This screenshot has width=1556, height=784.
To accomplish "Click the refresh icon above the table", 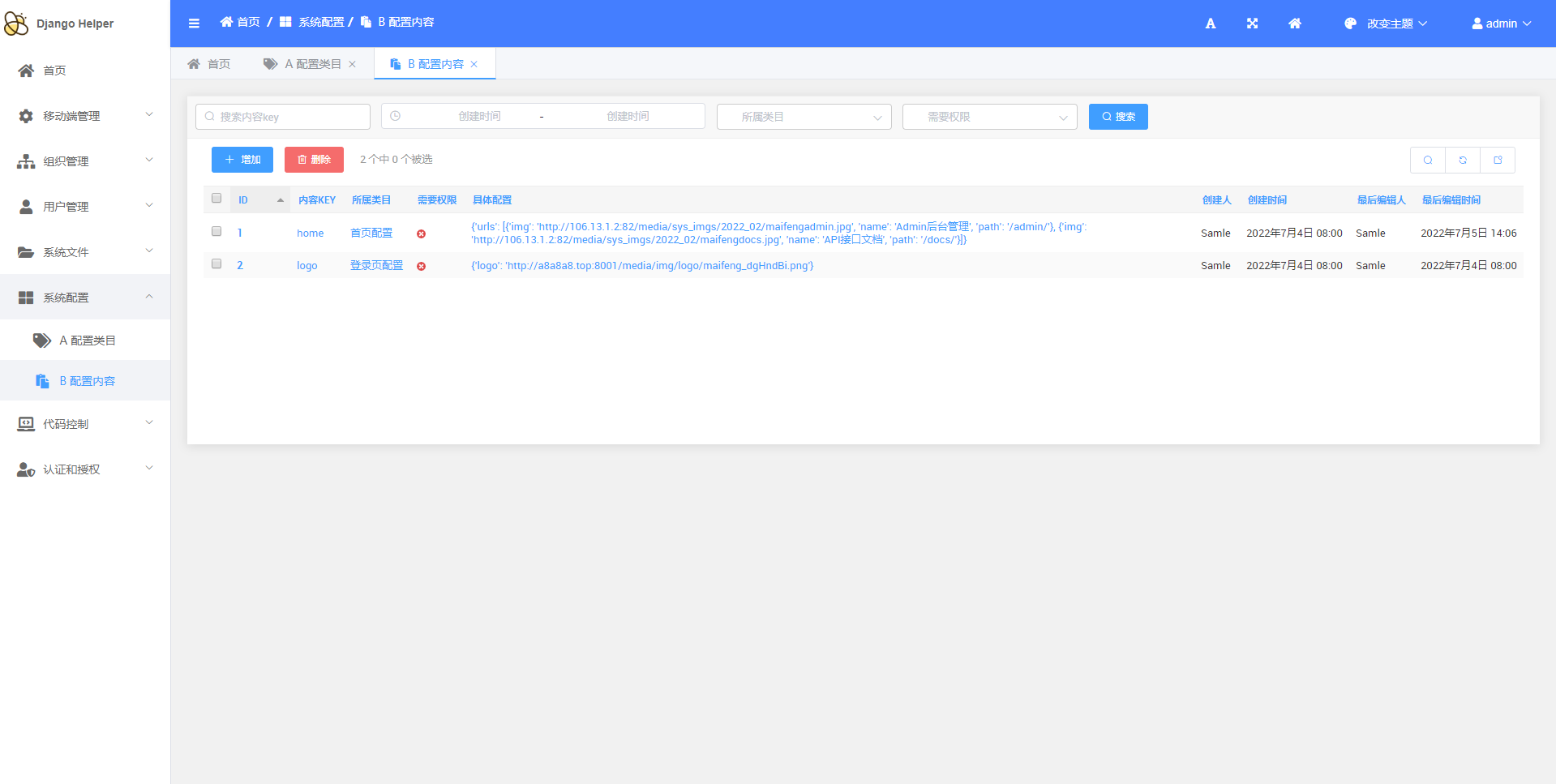I will [1463, 161].
